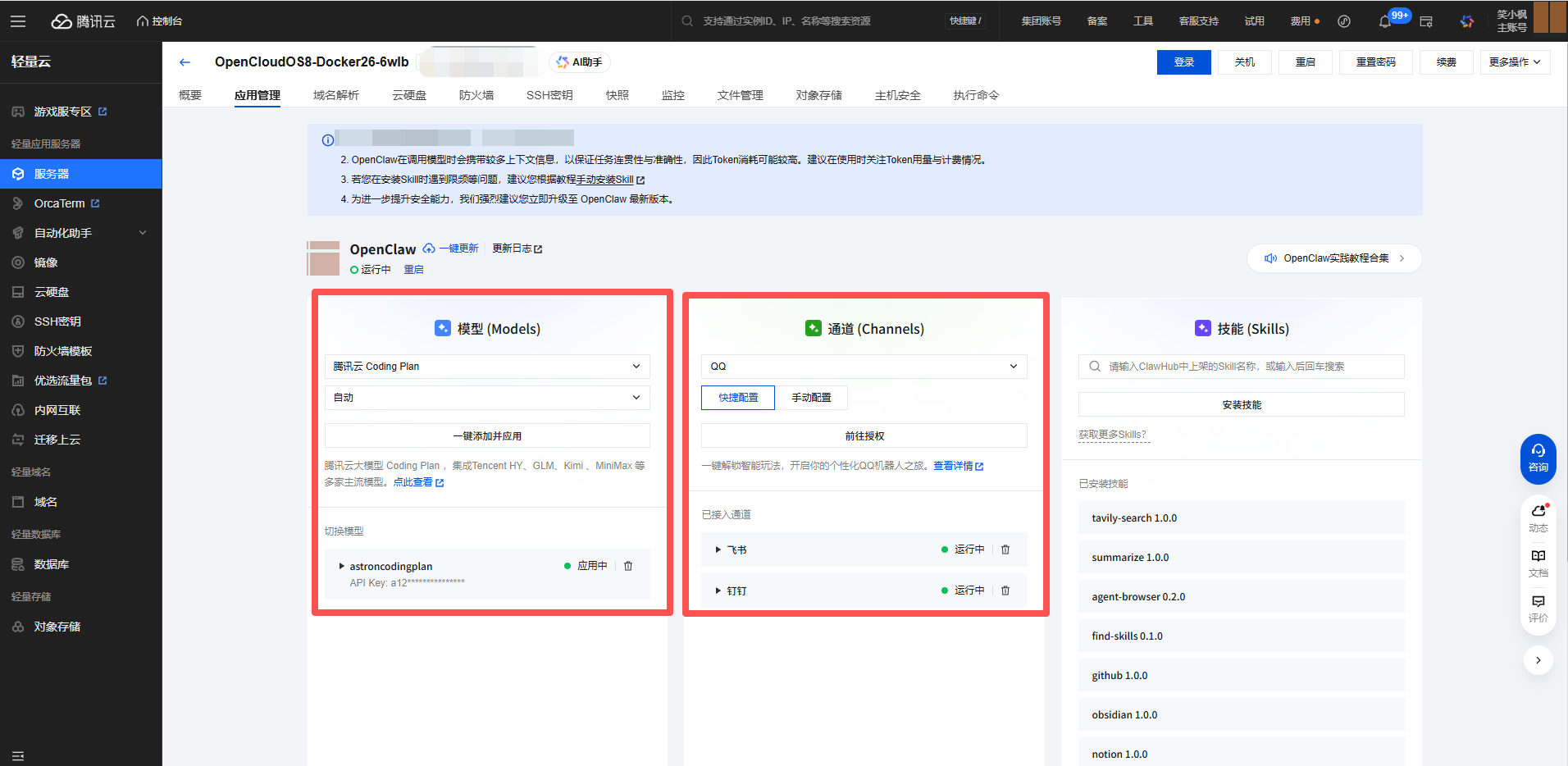The height and width of the screenshot is (766, 1568).
Task: Open the colorful AI icon in the top bar
Action: [x=1467, y=21]
